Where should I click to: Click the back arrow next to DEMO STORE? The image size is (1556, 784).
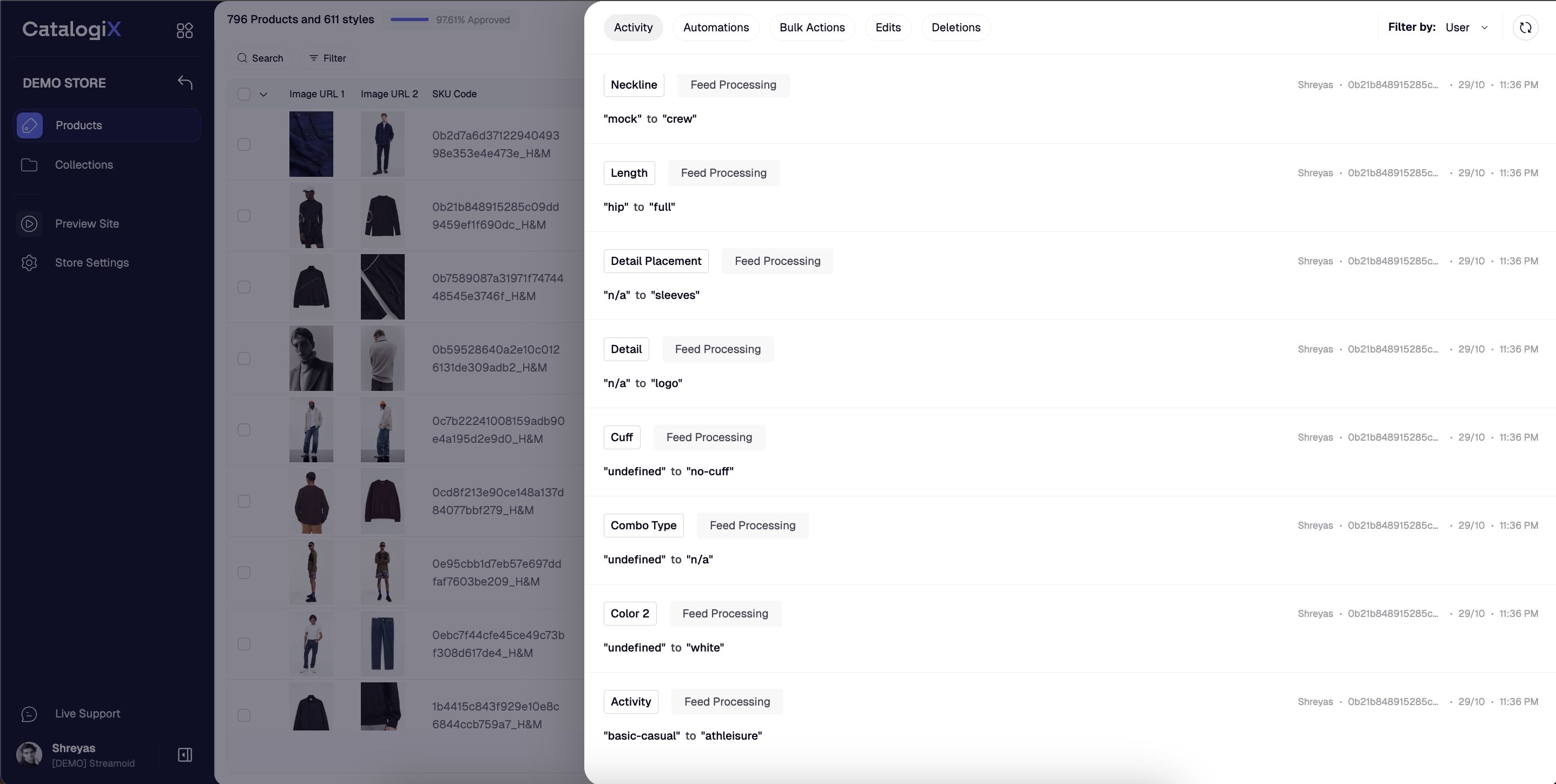tap(185, 83)
